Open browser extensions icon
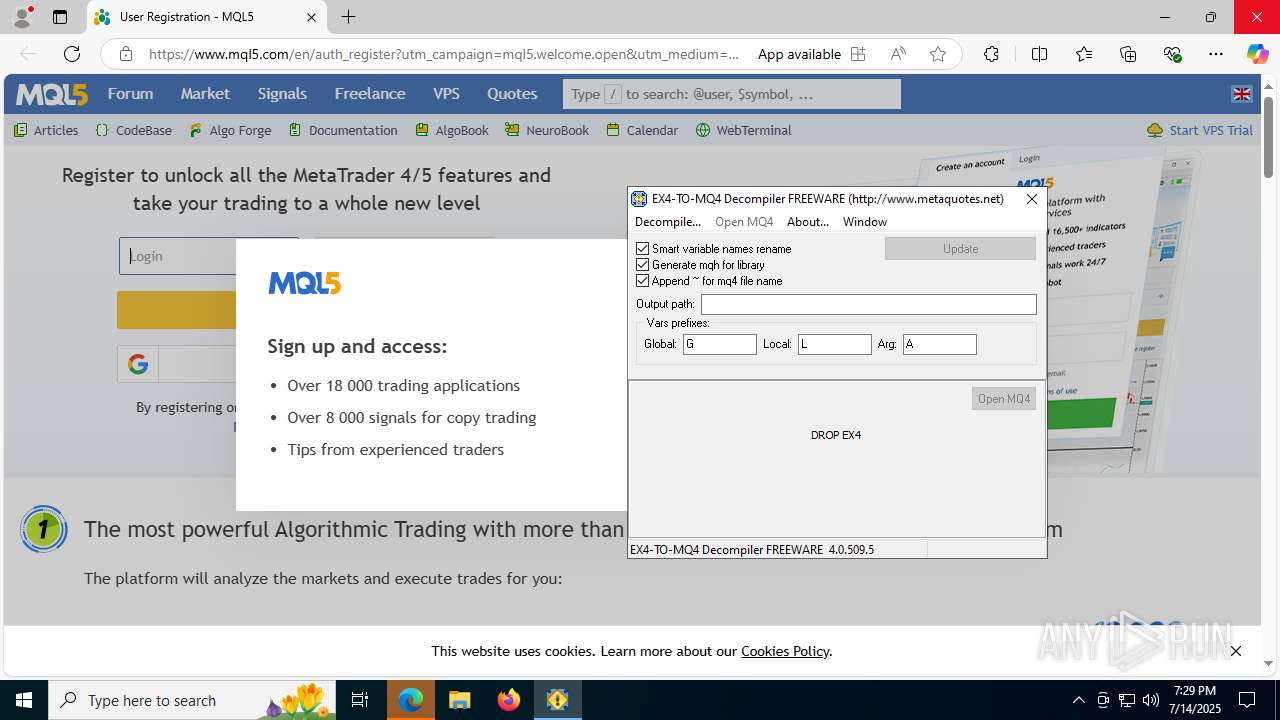This screenshot has height=720, width=1280. 991,54
